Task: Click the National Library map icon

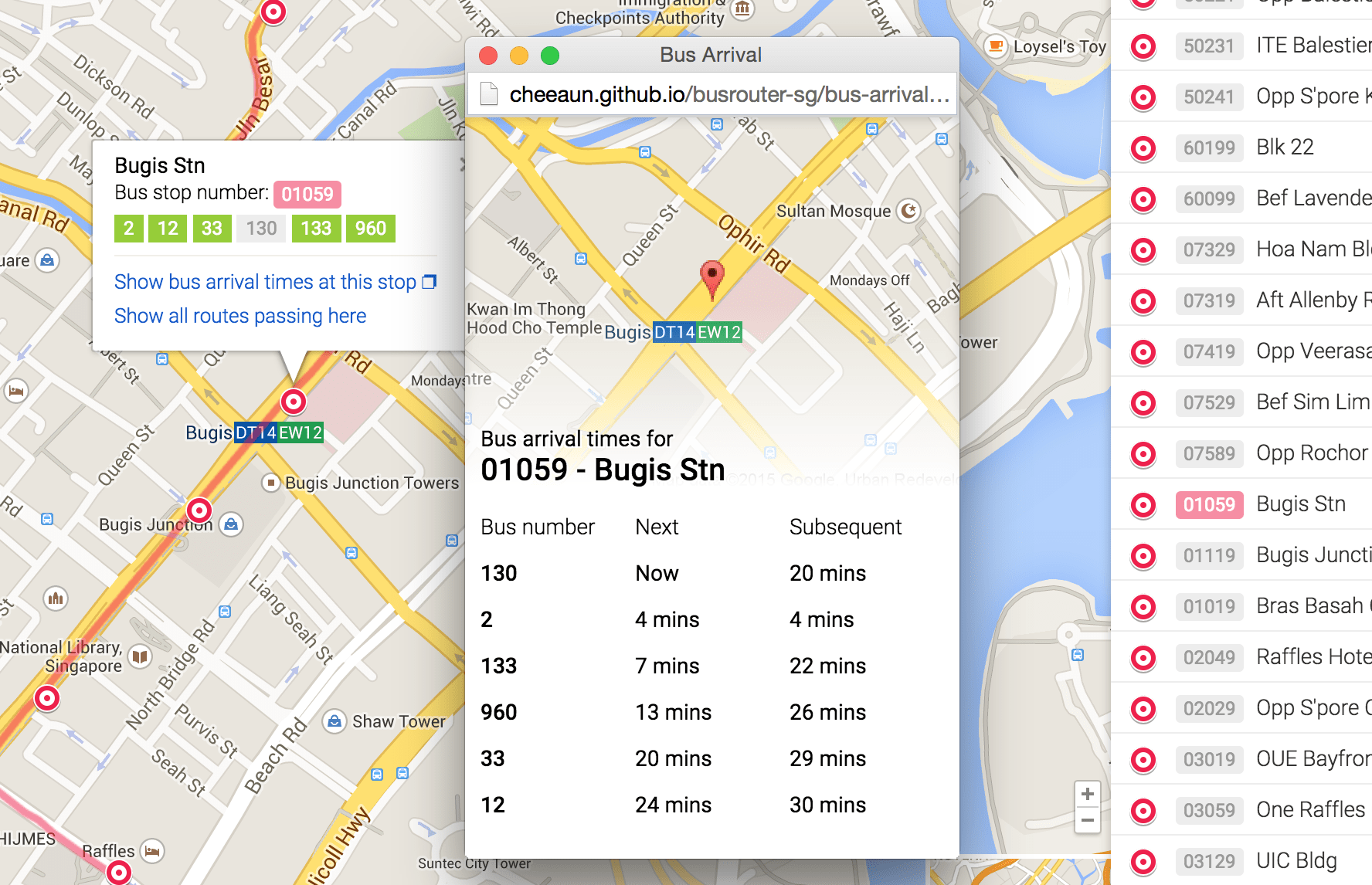Action: pos(140,656)
